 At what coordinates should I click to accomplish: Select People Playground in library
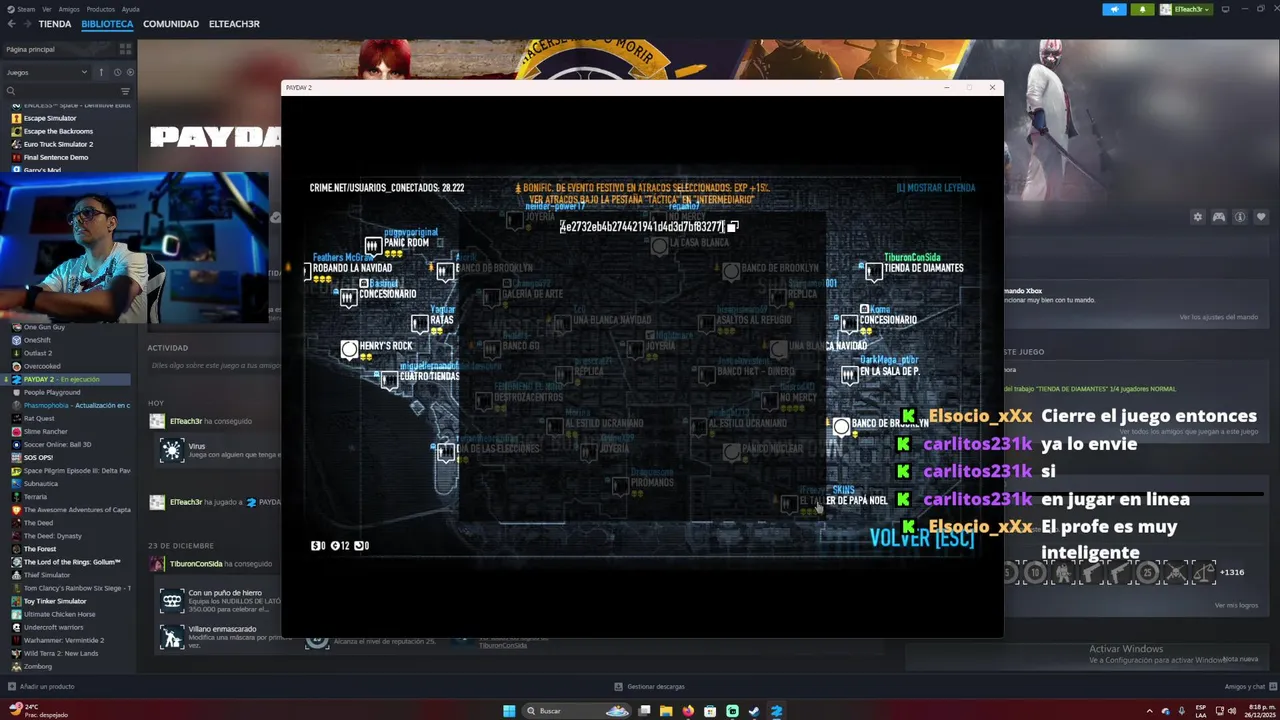click(x=52, y=392)
